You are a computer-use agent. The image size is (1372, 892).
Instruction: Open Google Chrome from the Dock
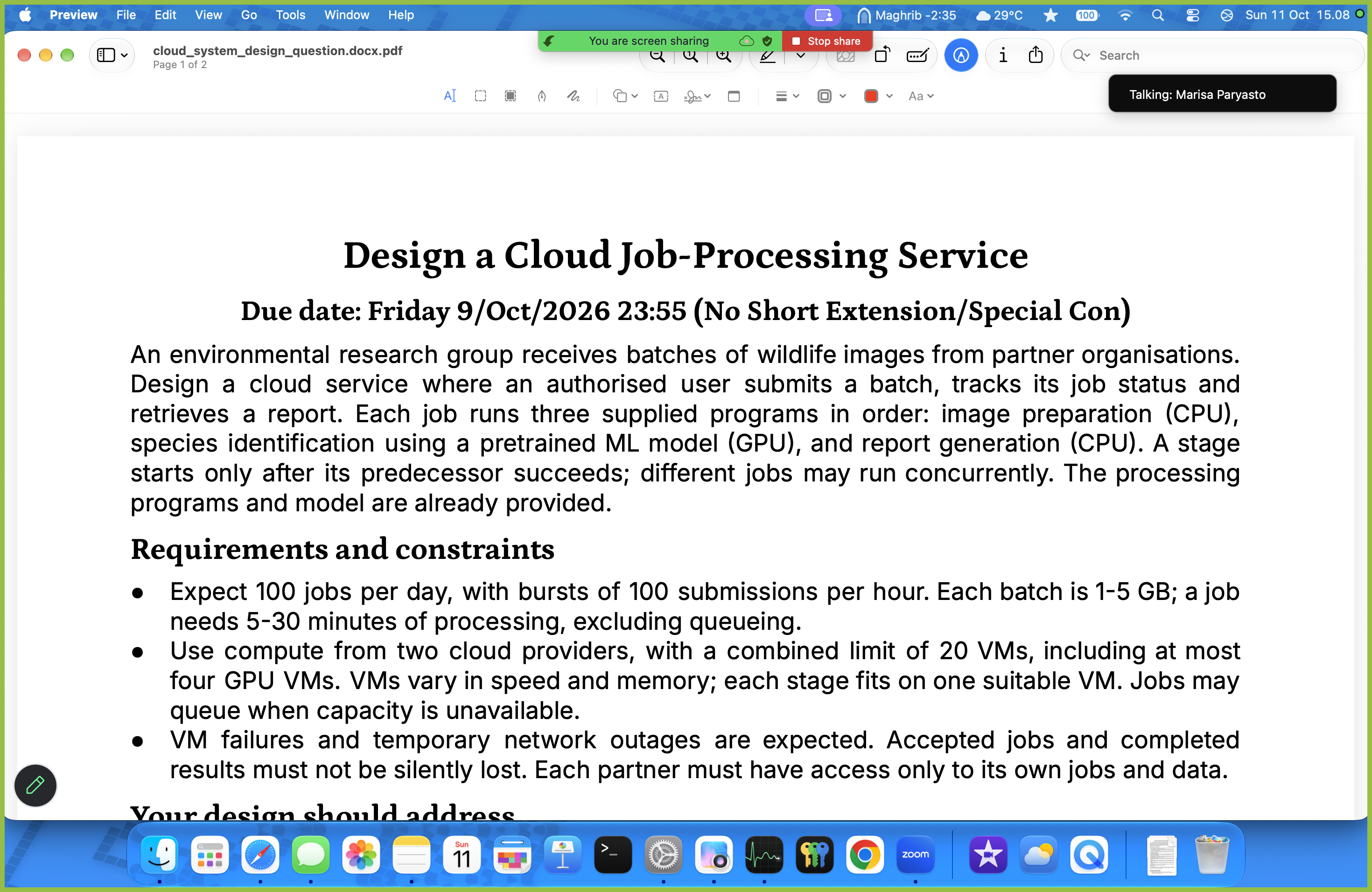point(864,855)
